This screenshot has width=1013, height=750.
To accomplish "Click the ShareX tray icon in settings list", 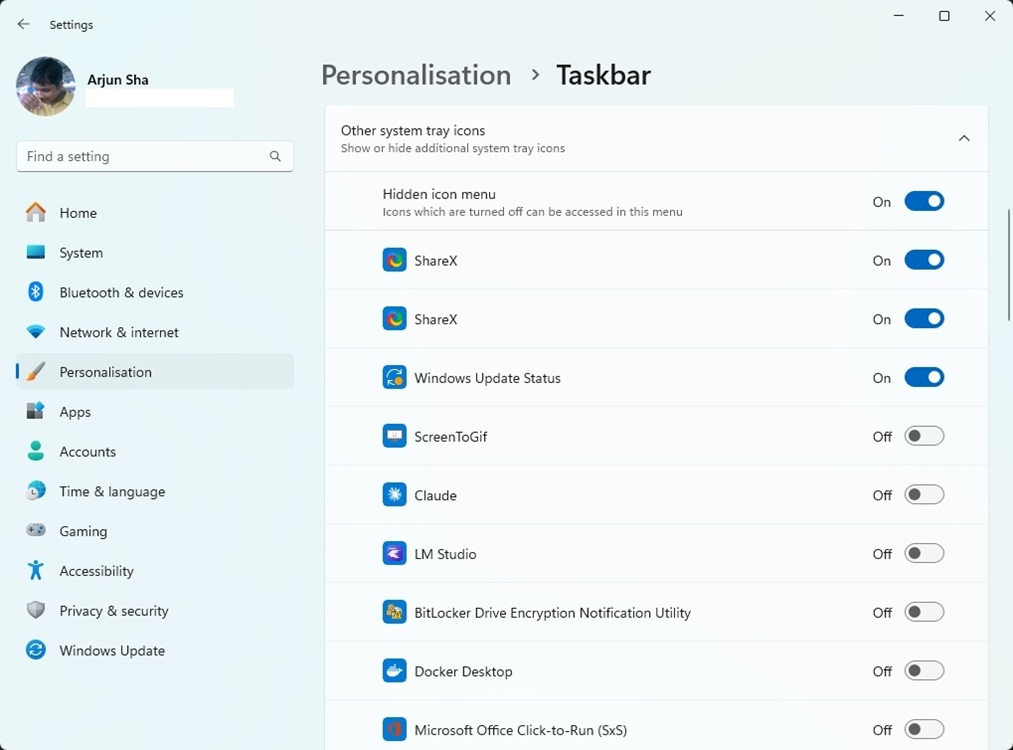I will click(394, 259).
